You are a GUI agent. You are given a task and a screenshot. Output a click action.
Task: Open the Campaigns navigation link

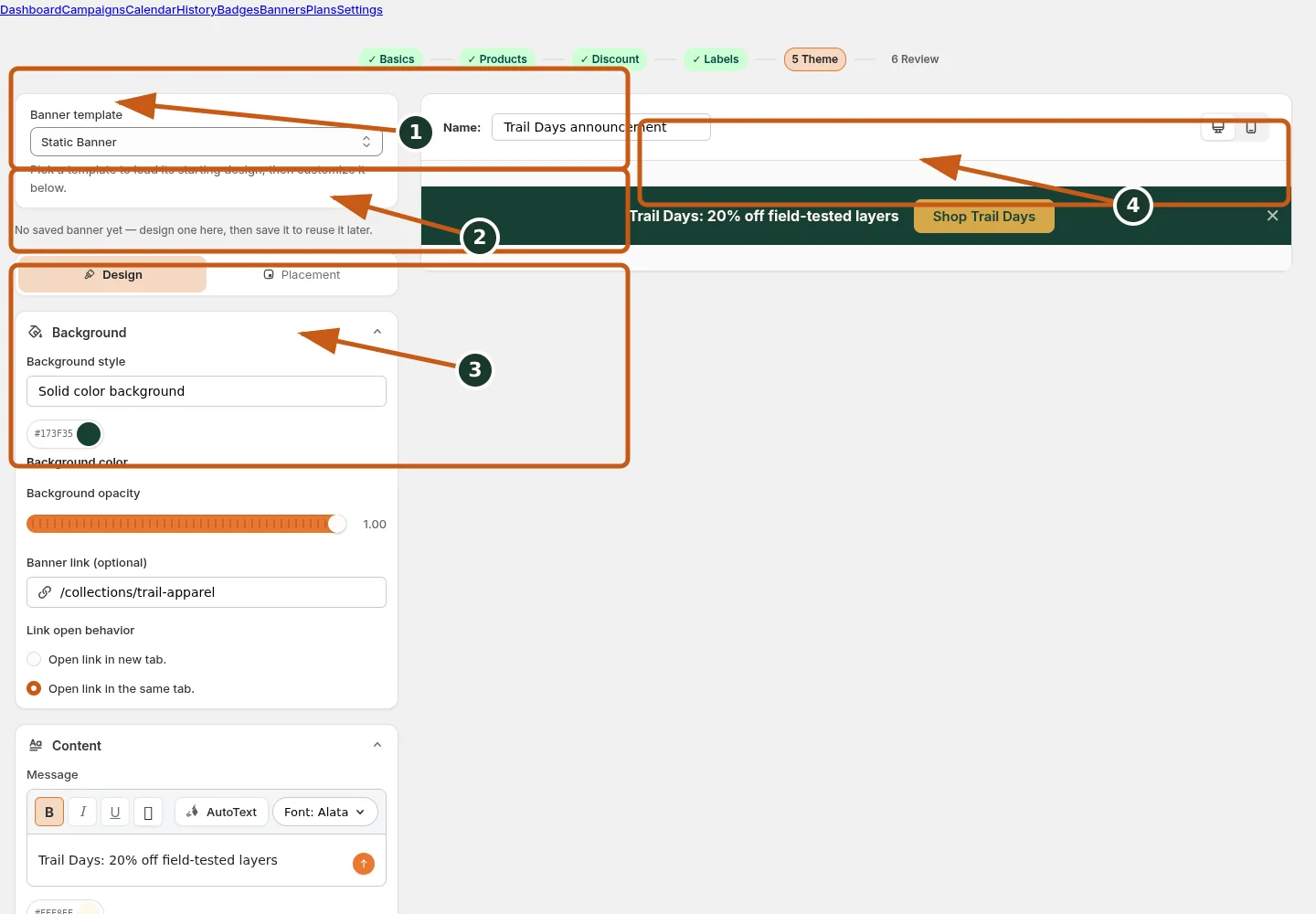pos(93,10)
